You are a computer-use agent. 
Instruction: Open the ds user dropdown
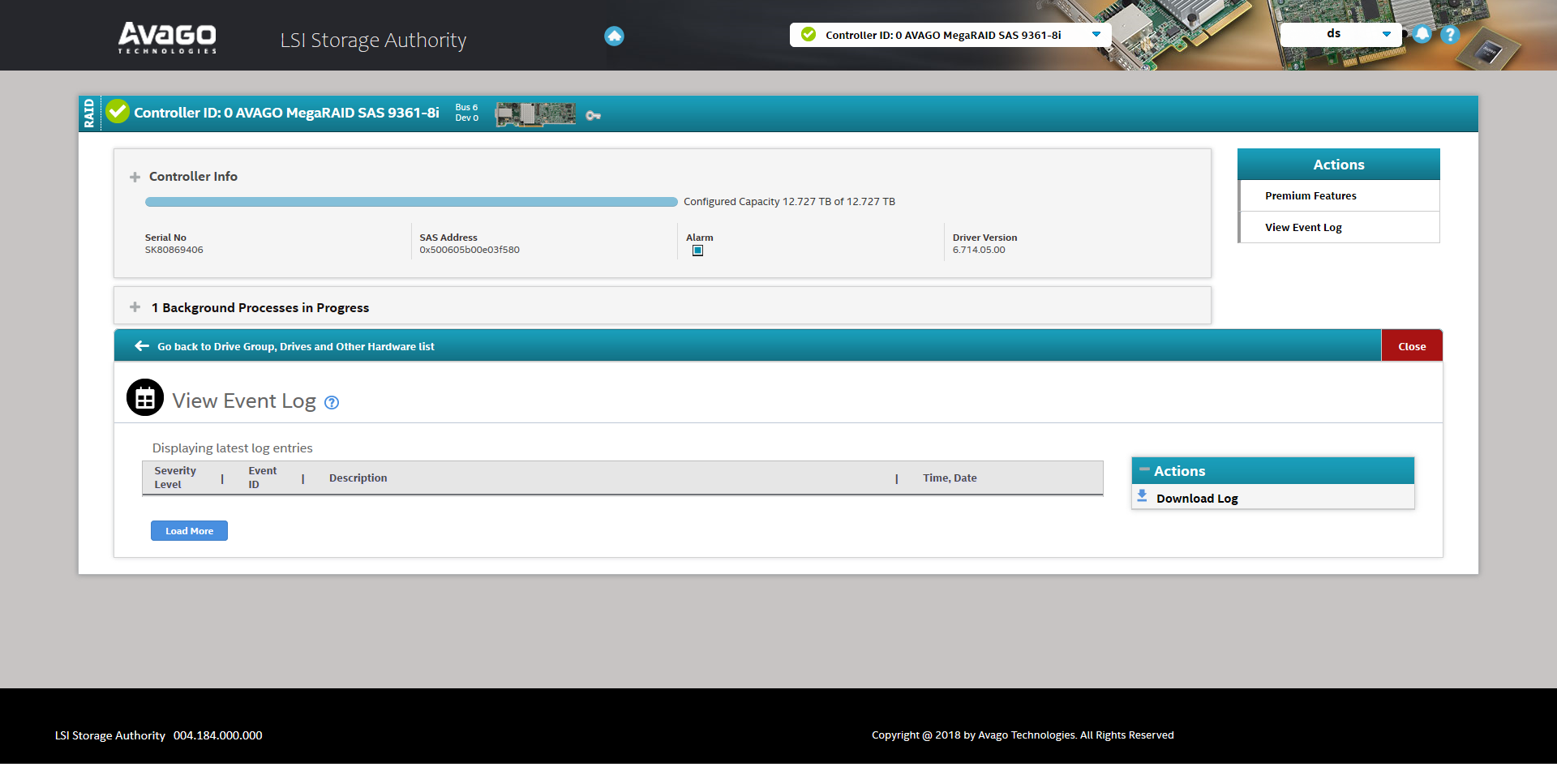click(x=1340, y=34)
